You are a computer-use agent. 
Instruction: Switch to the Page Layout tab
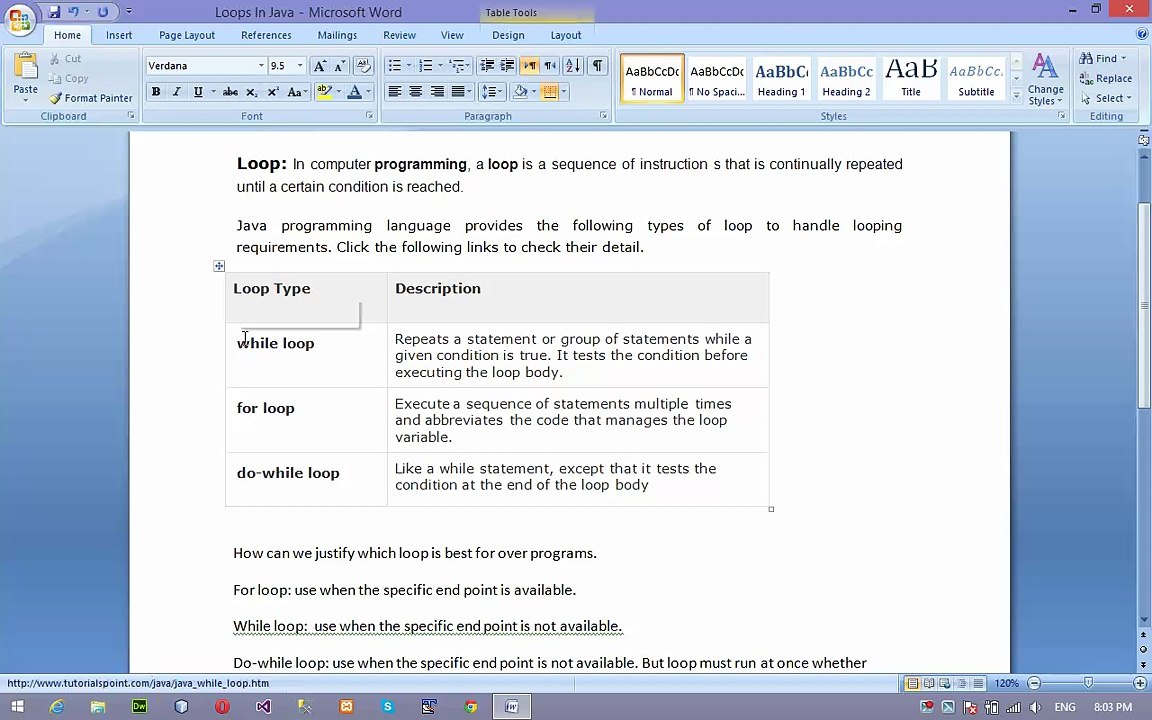click(x=187, y=35)
